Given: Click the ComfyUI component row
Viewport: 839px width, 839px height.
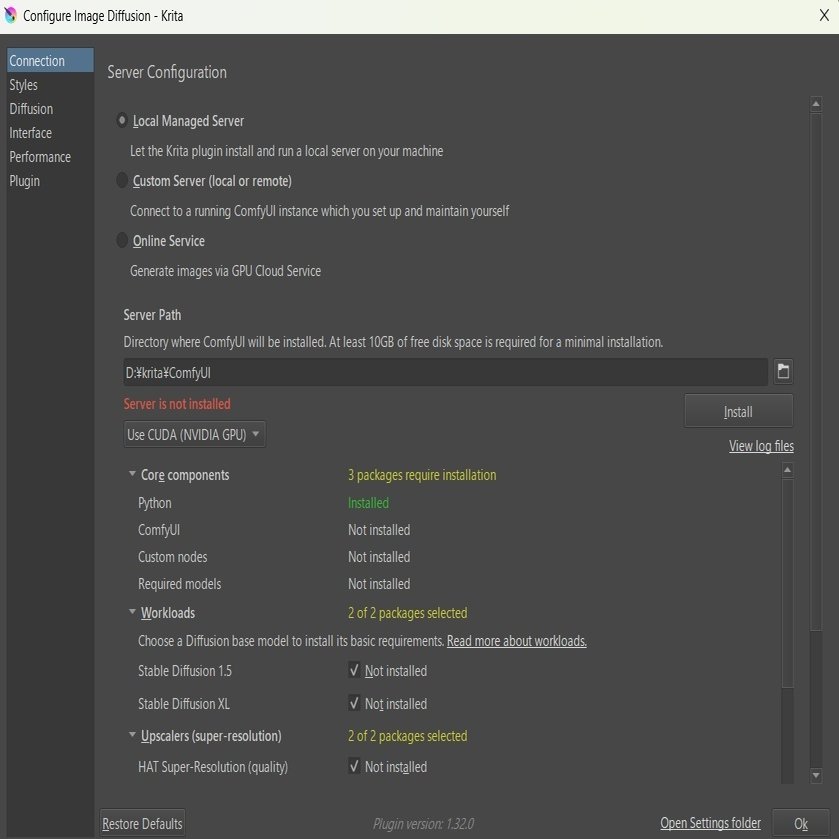Looking at the screenshot, I should (x=159, y=530).
